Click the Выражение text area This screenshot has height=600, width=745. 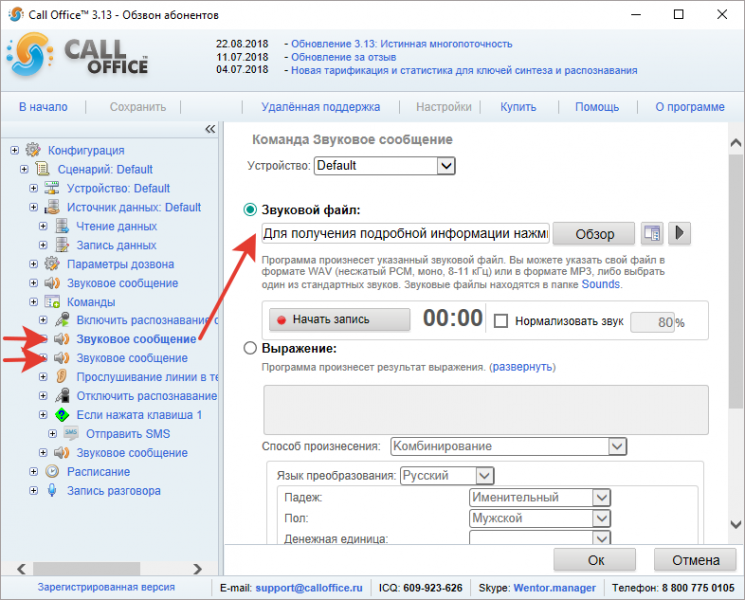pos(486,410)
